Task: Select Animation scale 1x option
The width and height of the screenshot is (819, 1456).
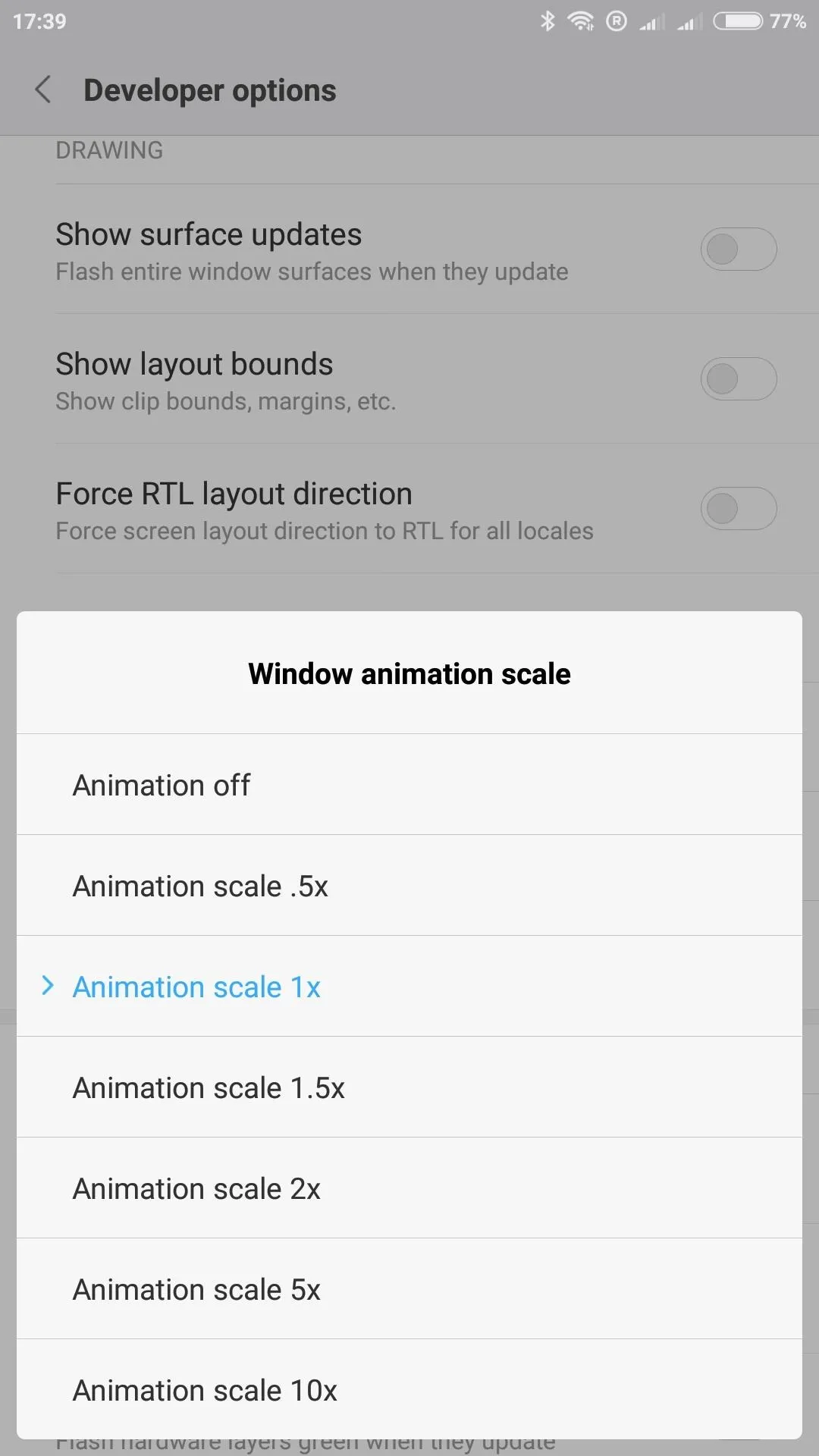Action: click(x=409, y=986)
